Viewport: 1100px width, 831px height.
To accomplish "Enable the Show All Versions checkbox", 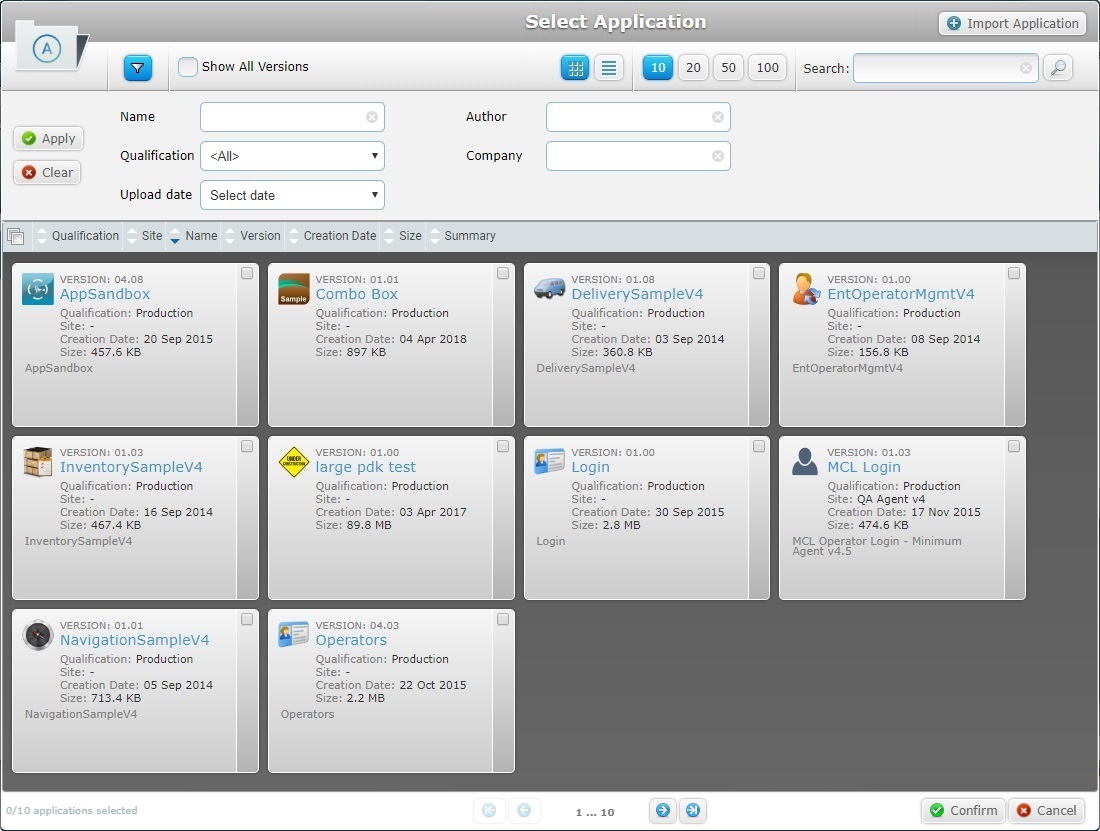I will coord(187,67).
